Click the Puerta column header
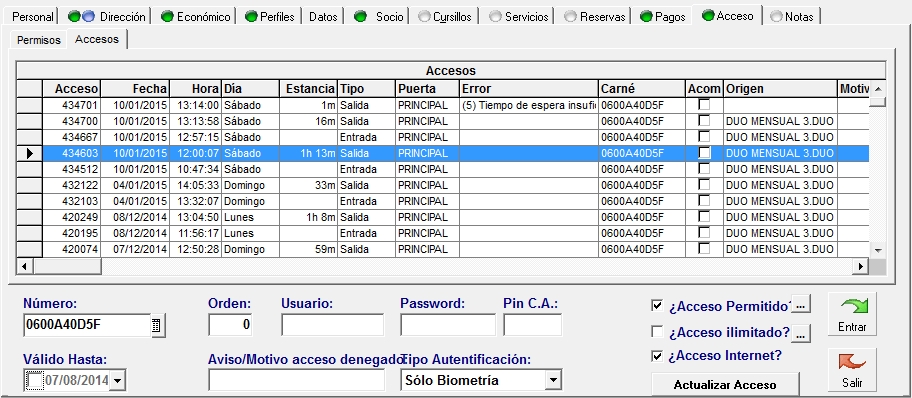Screen dimensions: 912x398 pos(428,89)
